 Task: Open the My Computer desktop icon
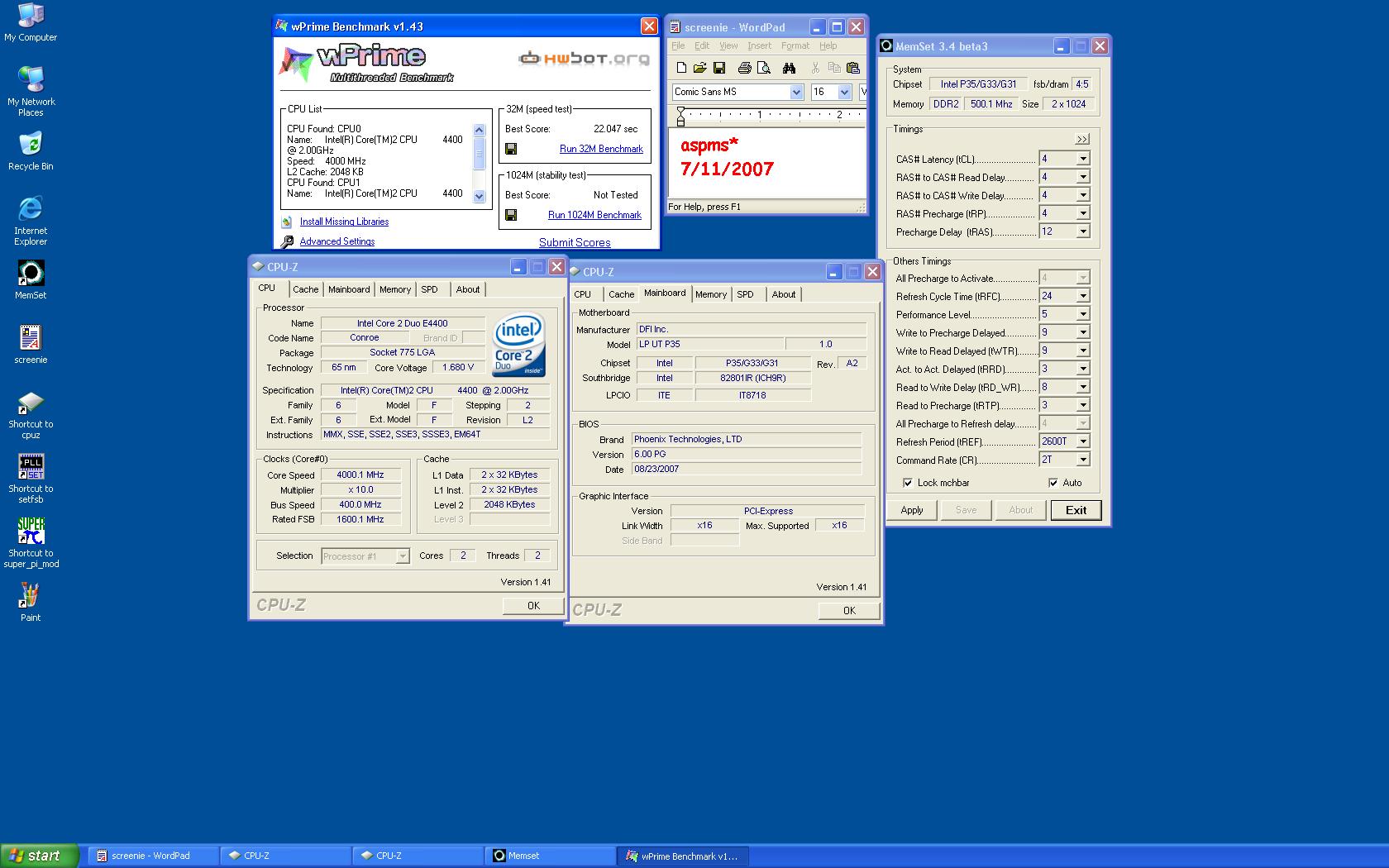(31, 22)
